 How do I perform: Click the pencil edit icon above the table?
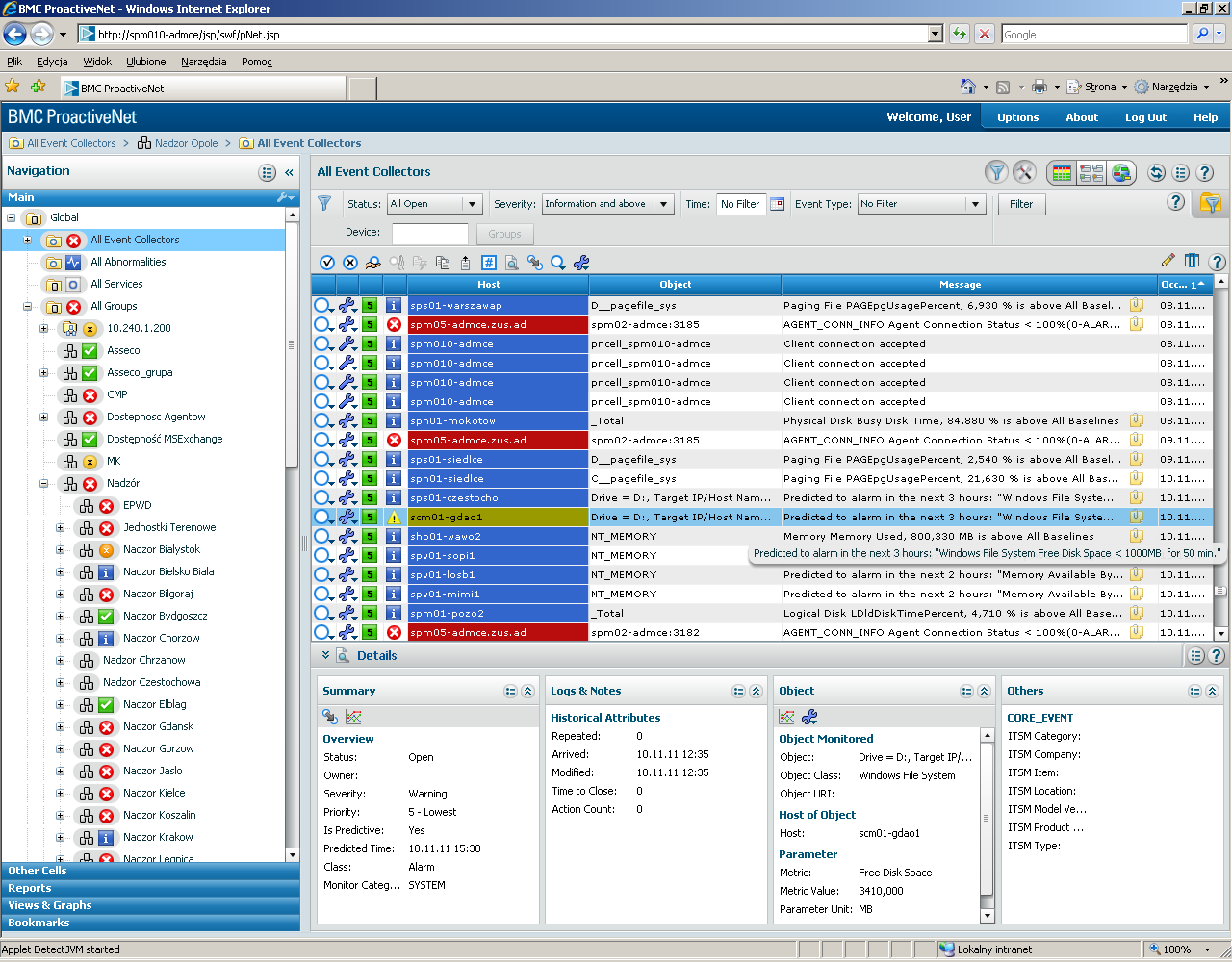coord(1168,260)
